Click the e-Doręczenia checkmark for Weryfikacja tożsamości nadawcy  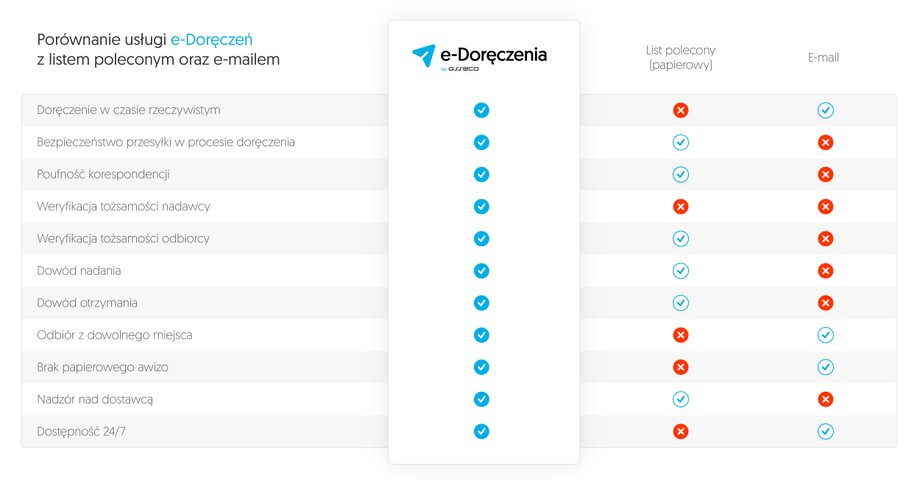[x=482, y=207]
